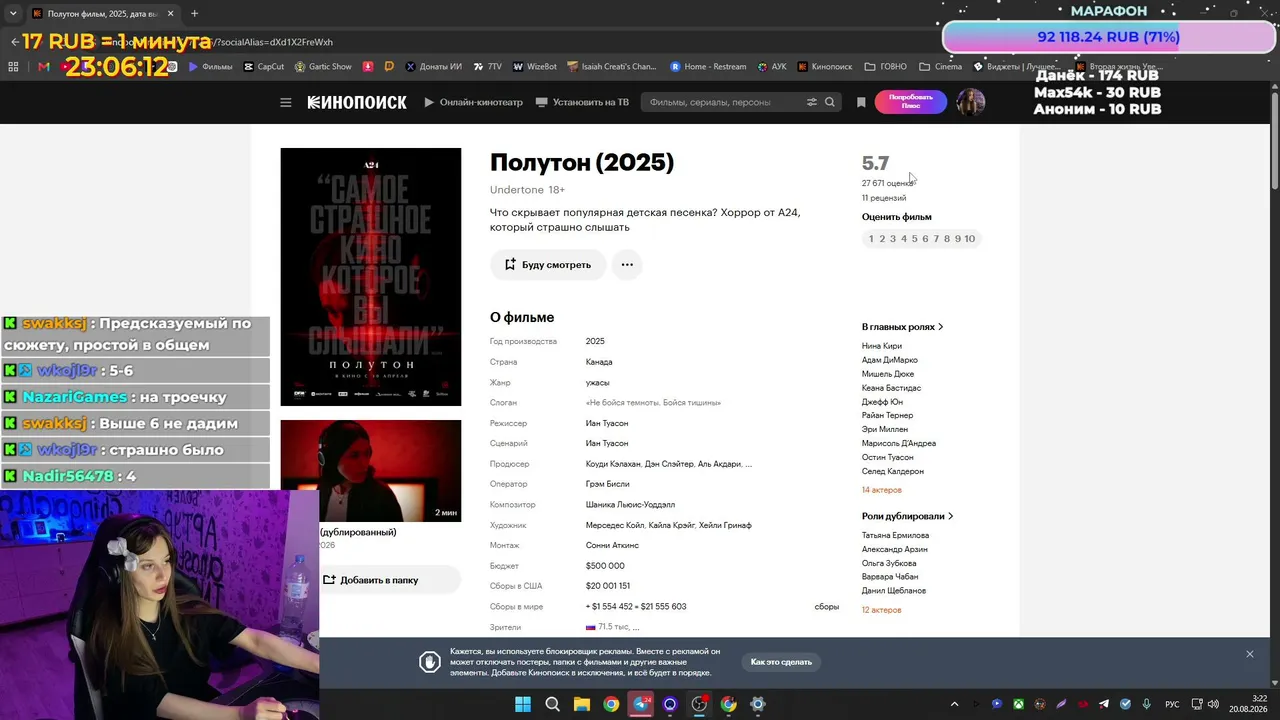Open the Windows Start menu
This screenshot has height=720, width=1280.
523,704
